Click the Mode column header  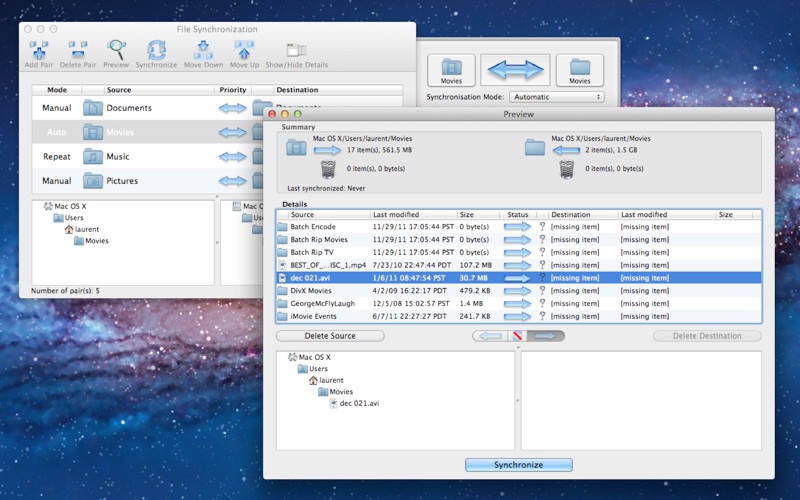(x=57, y=90)
